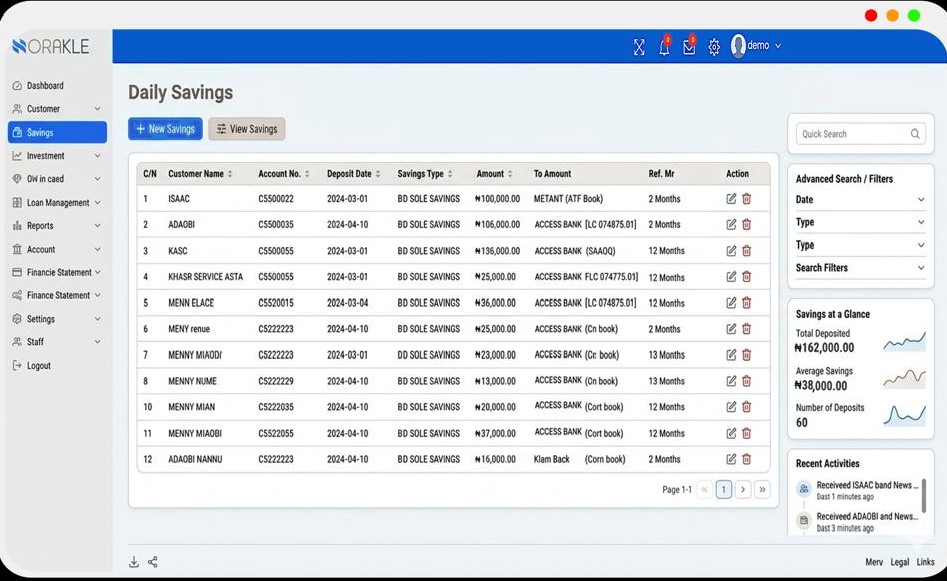Go to next page in pagination
Image resolution: width=947 pixels, height=581 pixels.
tap(743, 490)
